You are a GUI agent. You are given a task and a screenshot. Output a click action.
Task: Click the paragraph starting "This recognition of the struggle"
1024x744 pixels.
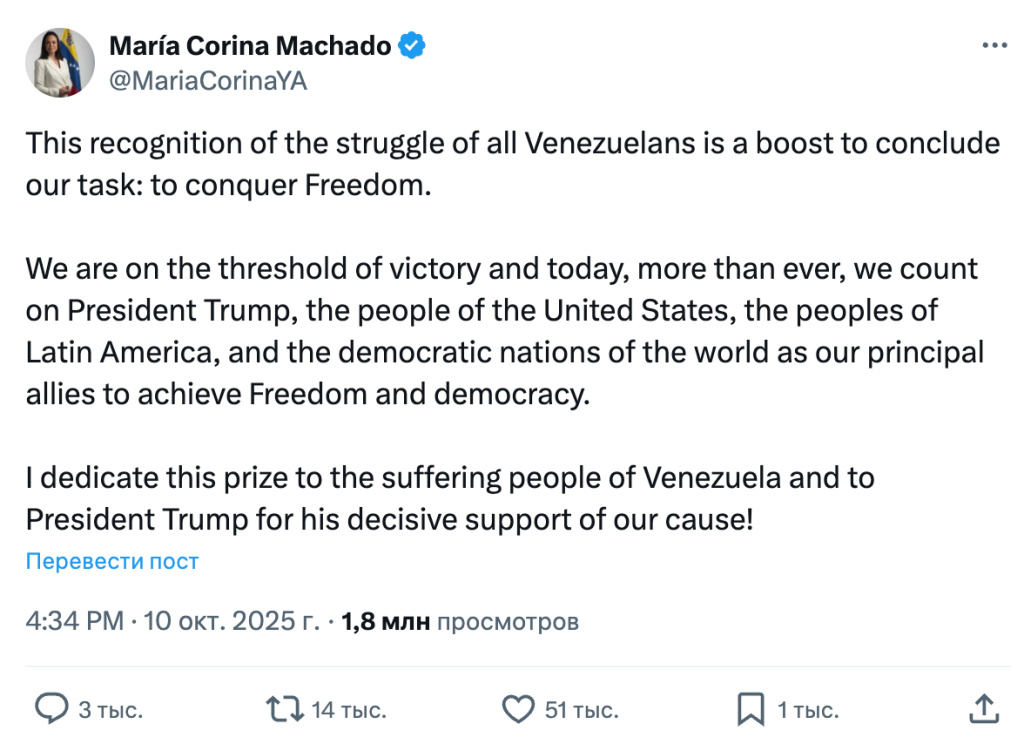pyautogui.click(x=512, y=164)
